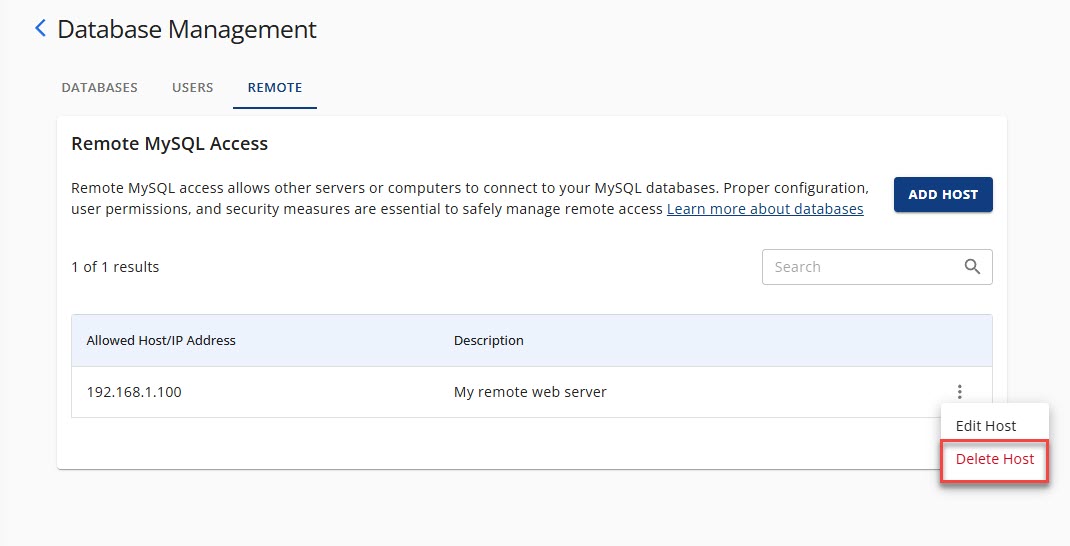This screenshot has height=546, width=1070.
Task: Click the Remote MySQL Access heading
Action: (169, 144)
